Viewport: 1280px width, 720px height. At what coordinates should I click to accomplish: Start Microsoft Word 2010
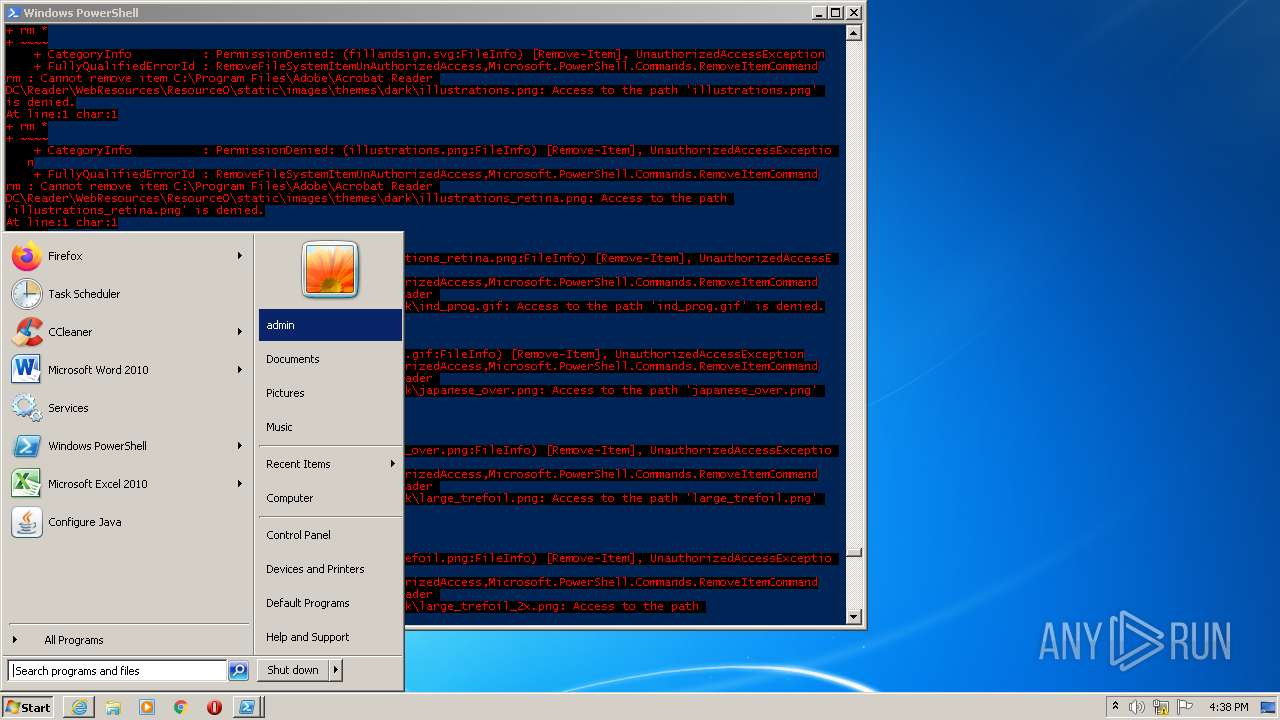[x=127, y=370]
